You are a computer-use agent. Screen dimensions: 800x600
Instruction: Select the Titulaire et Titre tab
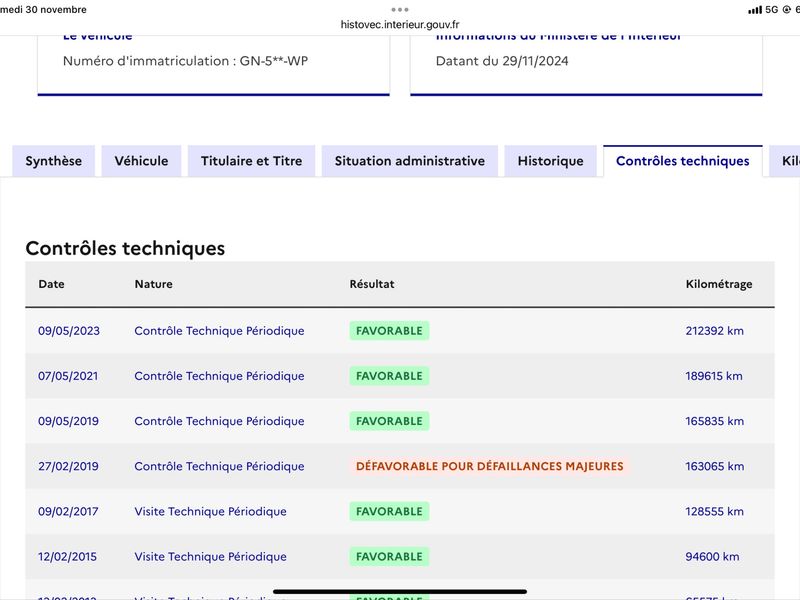point(252,161)
